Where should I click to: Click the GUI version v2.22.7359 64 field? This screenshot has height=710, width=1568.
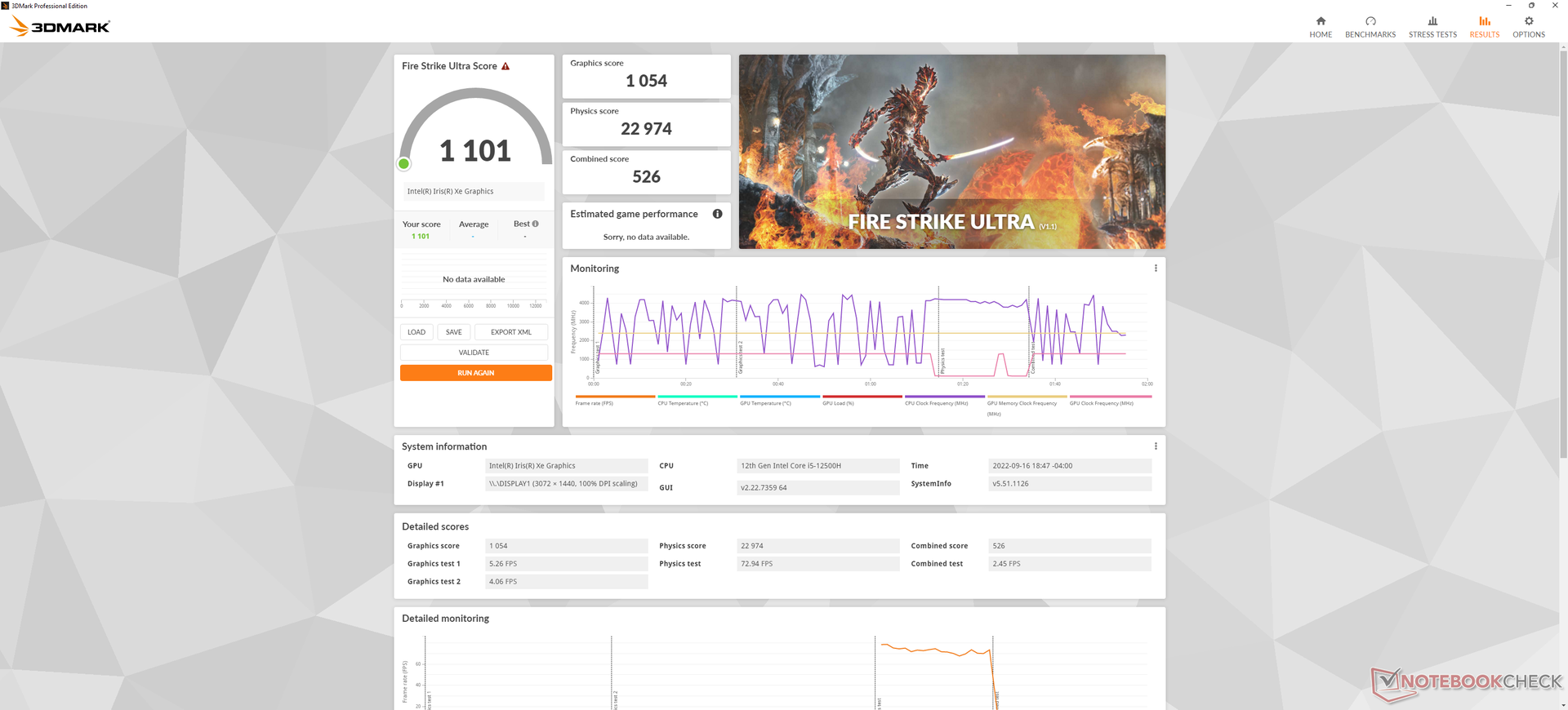818,487
